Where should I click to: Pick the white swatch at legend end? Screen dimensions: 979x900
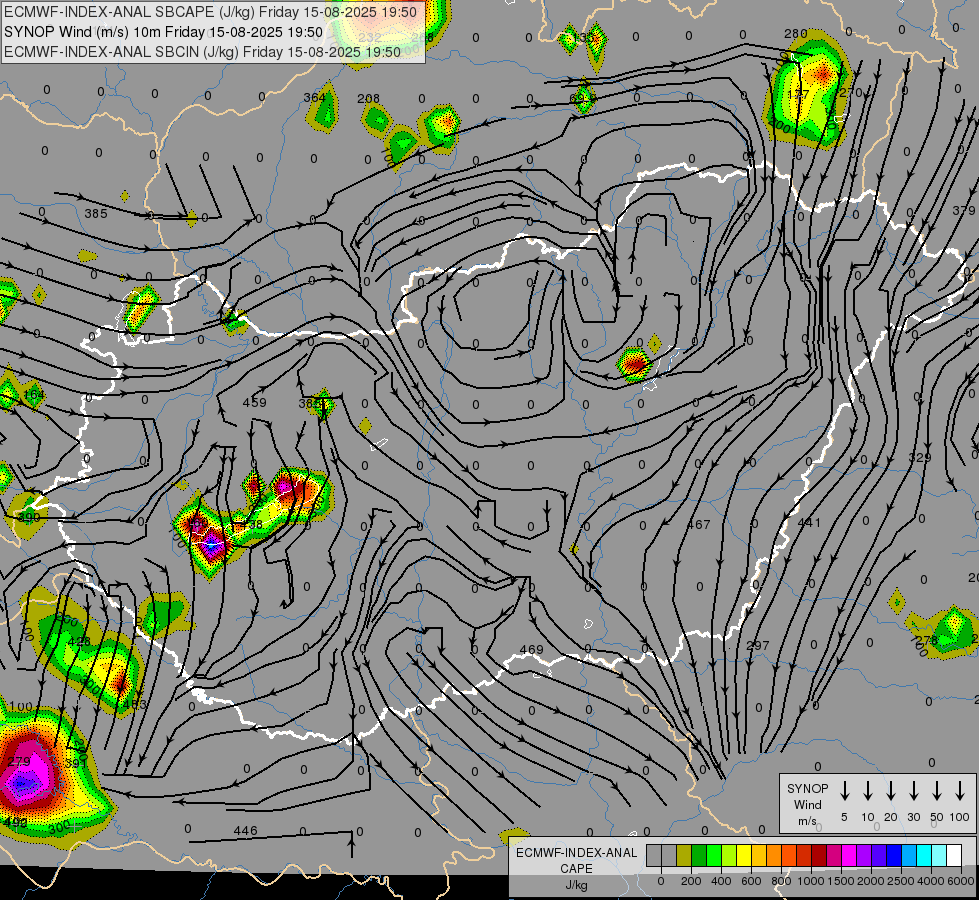954,855
